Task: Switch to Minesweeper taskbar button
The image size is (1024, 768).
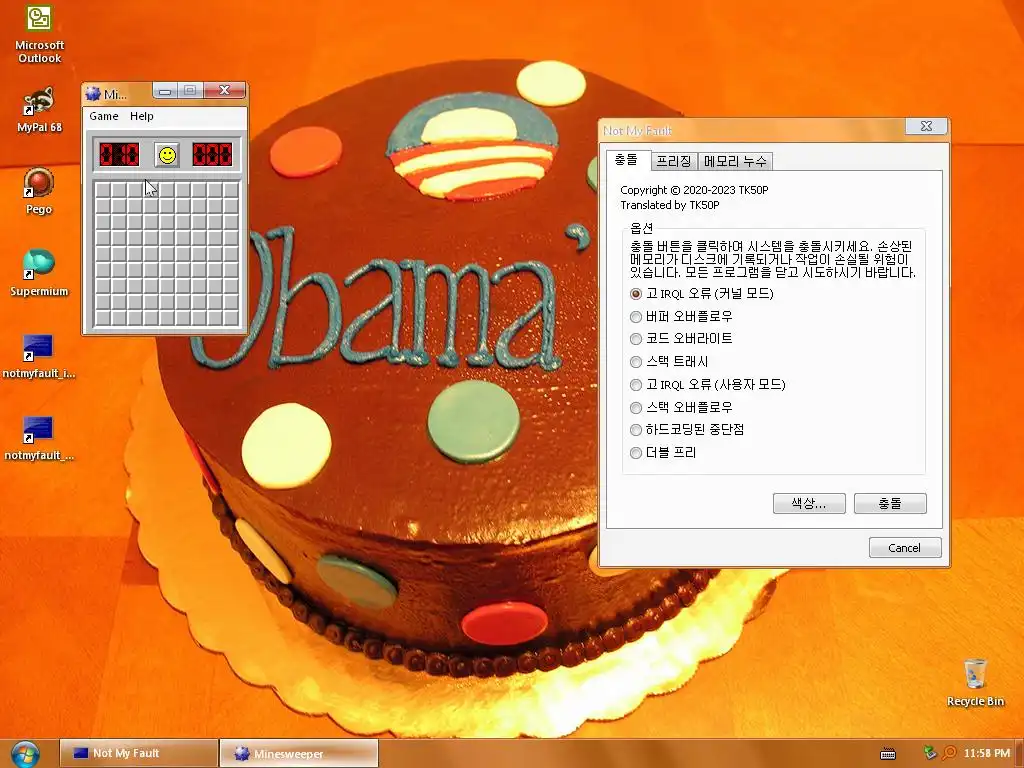Action: 298,754
